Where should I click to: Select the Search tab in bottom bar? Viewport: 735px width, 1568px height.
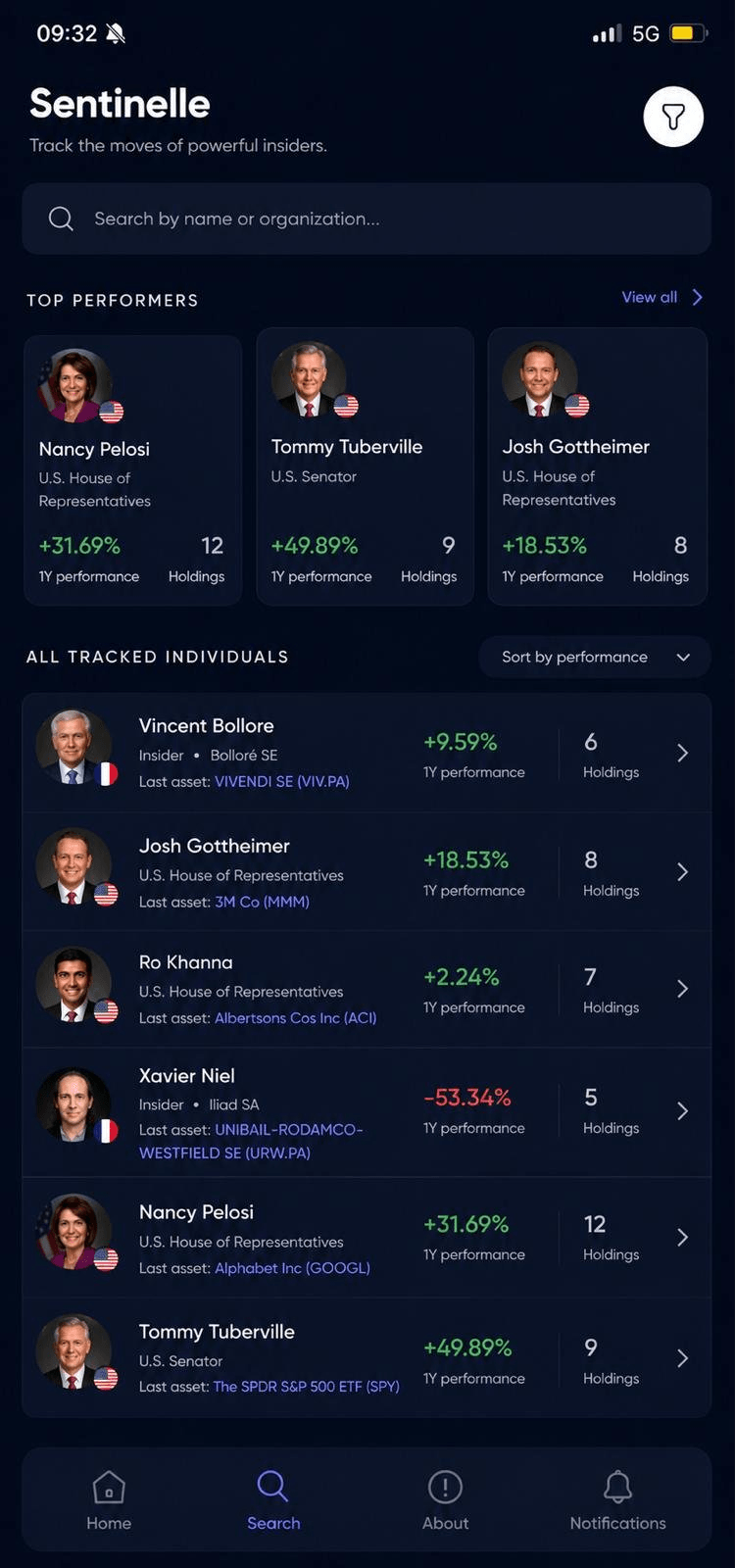273,1500
